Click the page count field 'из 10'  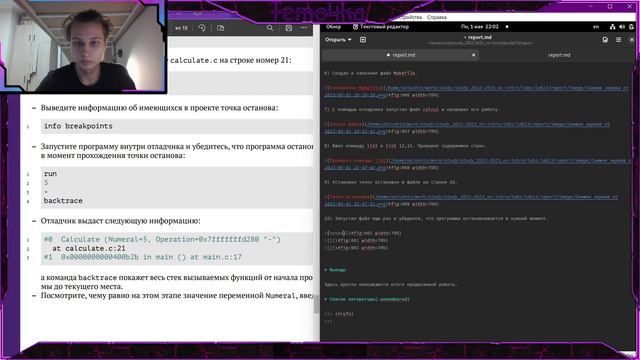182,28
